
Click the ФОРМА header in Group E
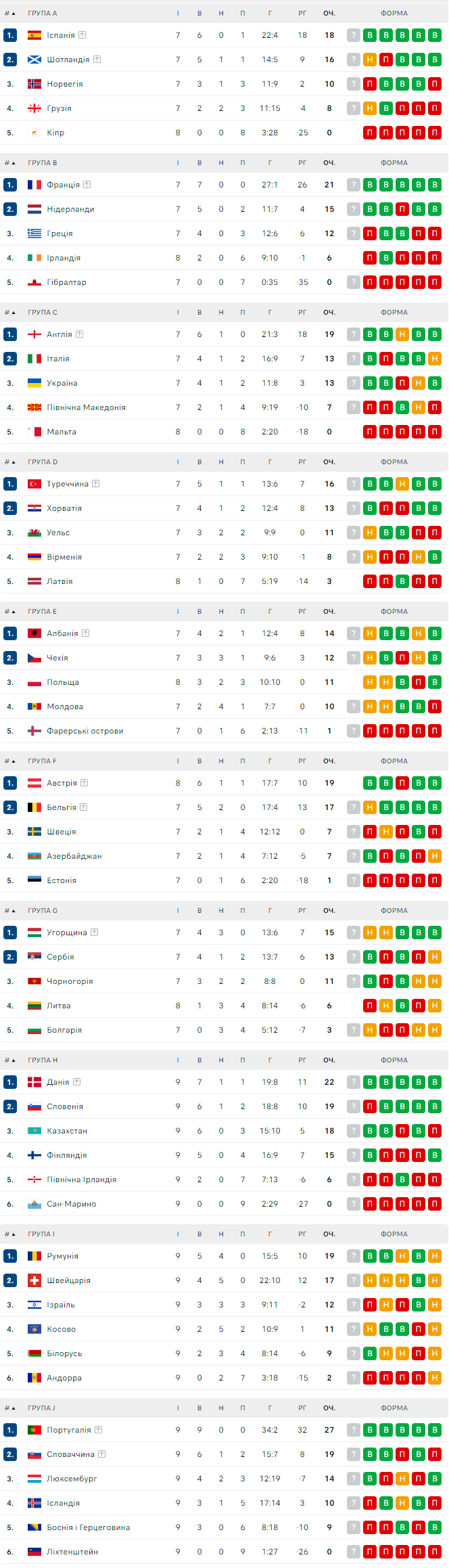[x=394, y=612]
